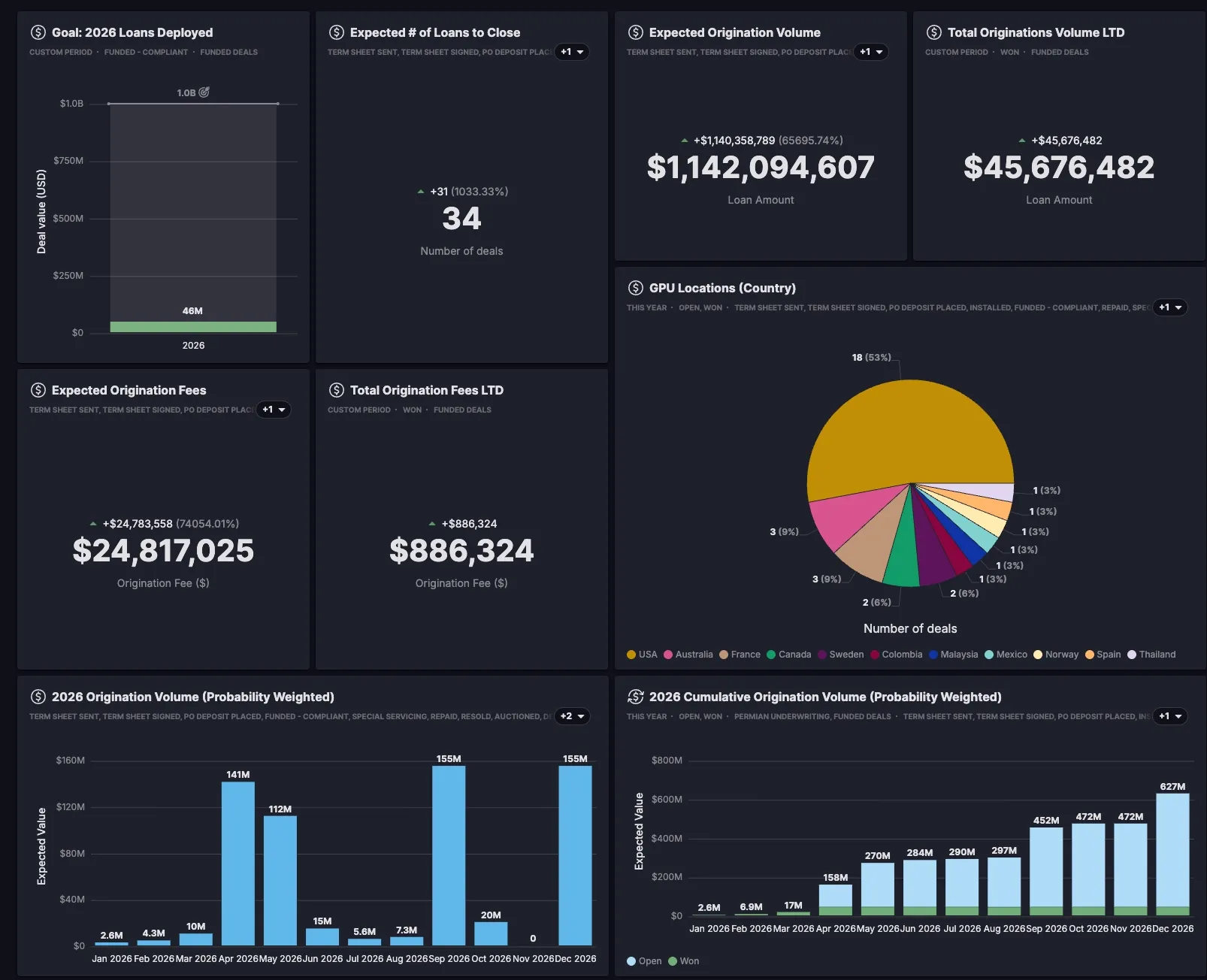Click dollar icon beside Total Originations Volume LTD
Screen dimensions: 1207x980
[934, 32]
